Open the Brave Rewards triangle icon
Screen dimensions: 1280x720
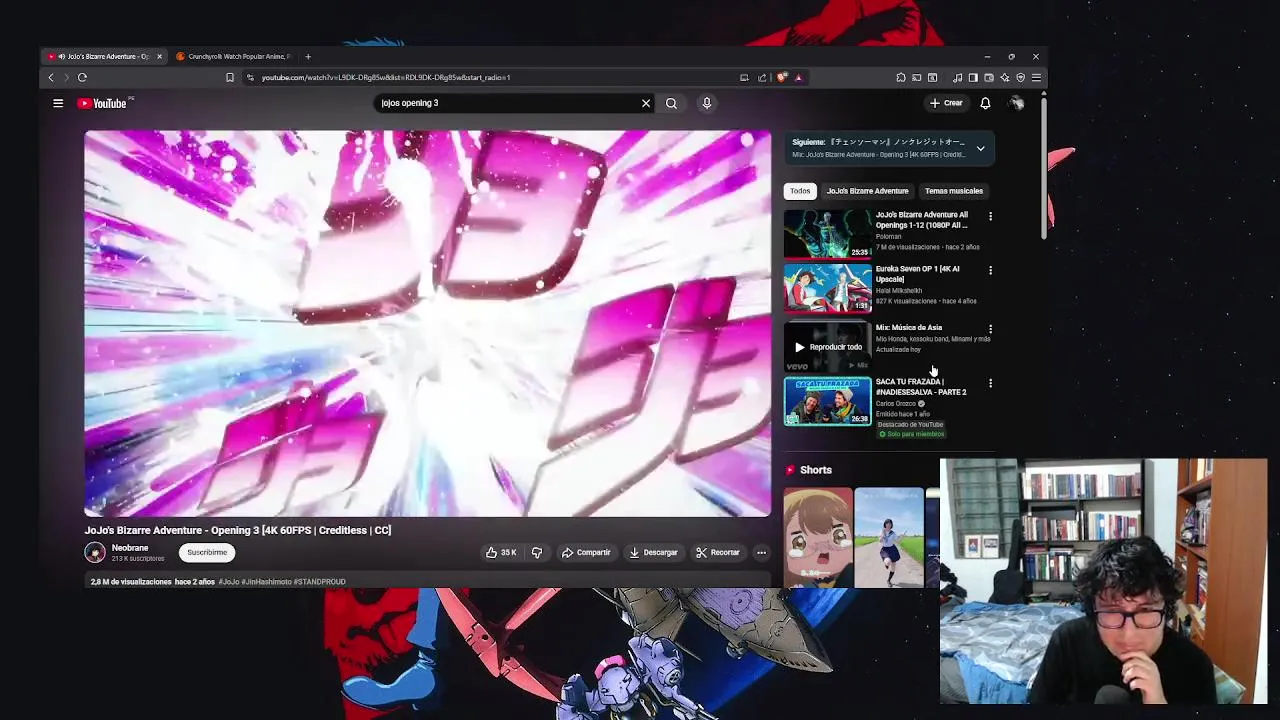(x=798, y=77)
